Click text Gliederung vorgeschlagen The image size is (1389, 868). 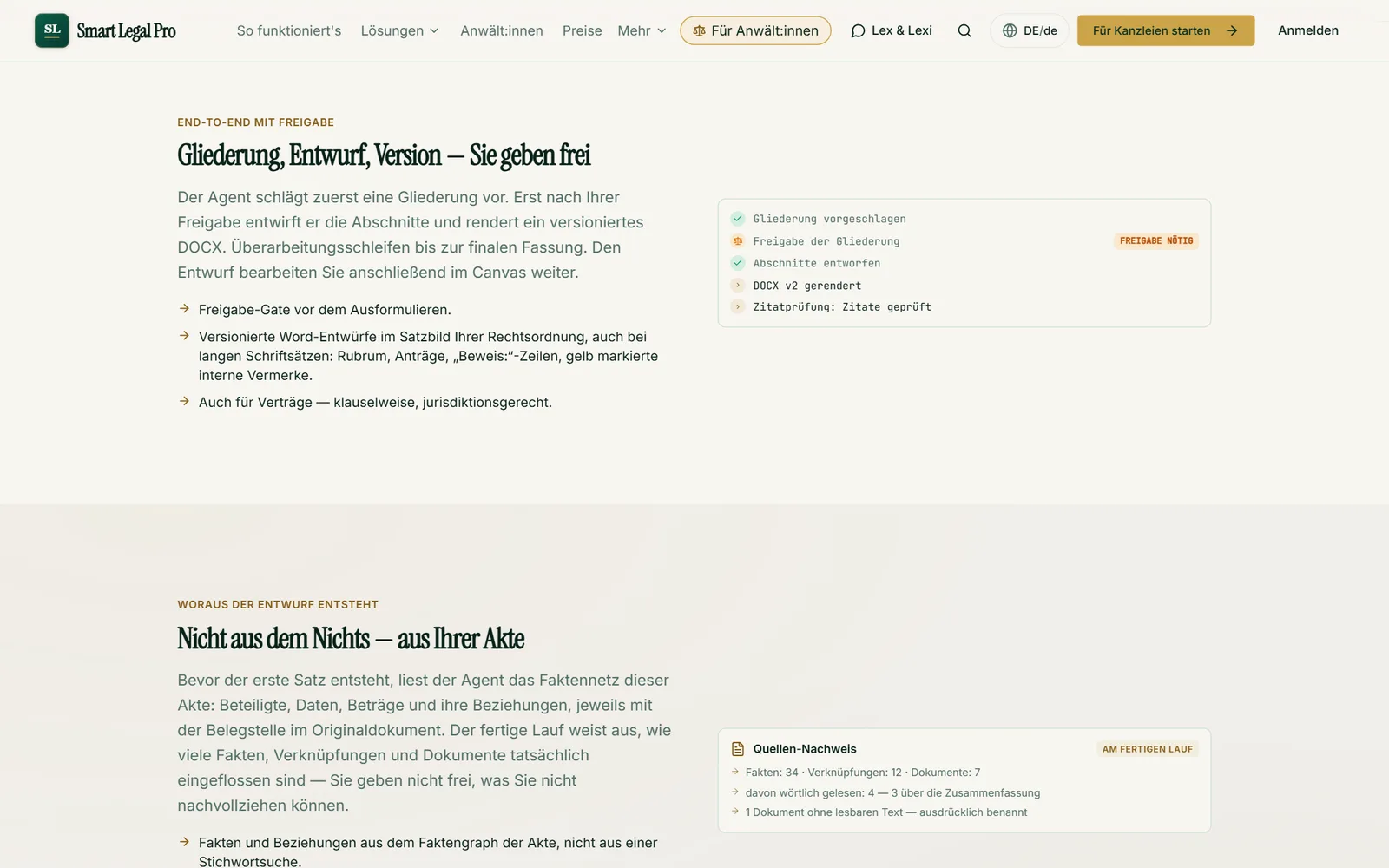coord(829,219)
